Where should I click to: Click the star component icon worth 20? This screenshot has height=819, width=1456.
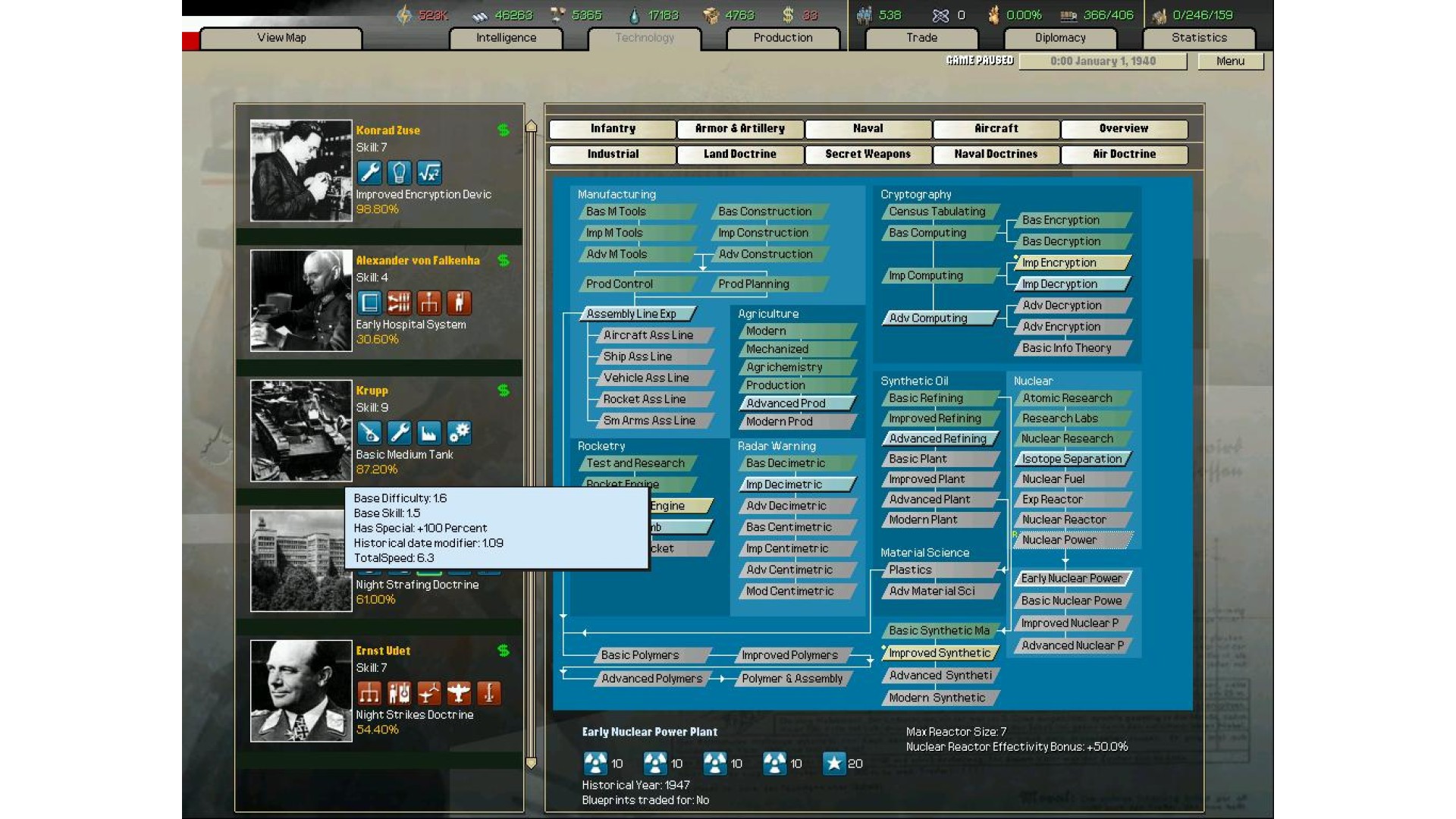click(x=833, y=764)
